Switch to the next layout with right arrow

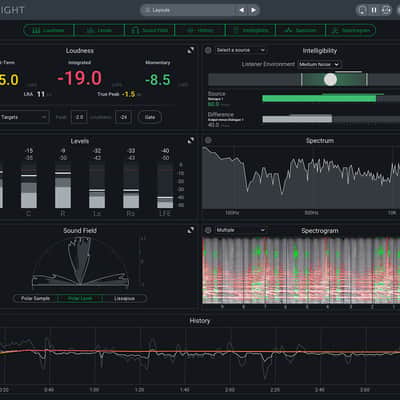coord(254,10)
